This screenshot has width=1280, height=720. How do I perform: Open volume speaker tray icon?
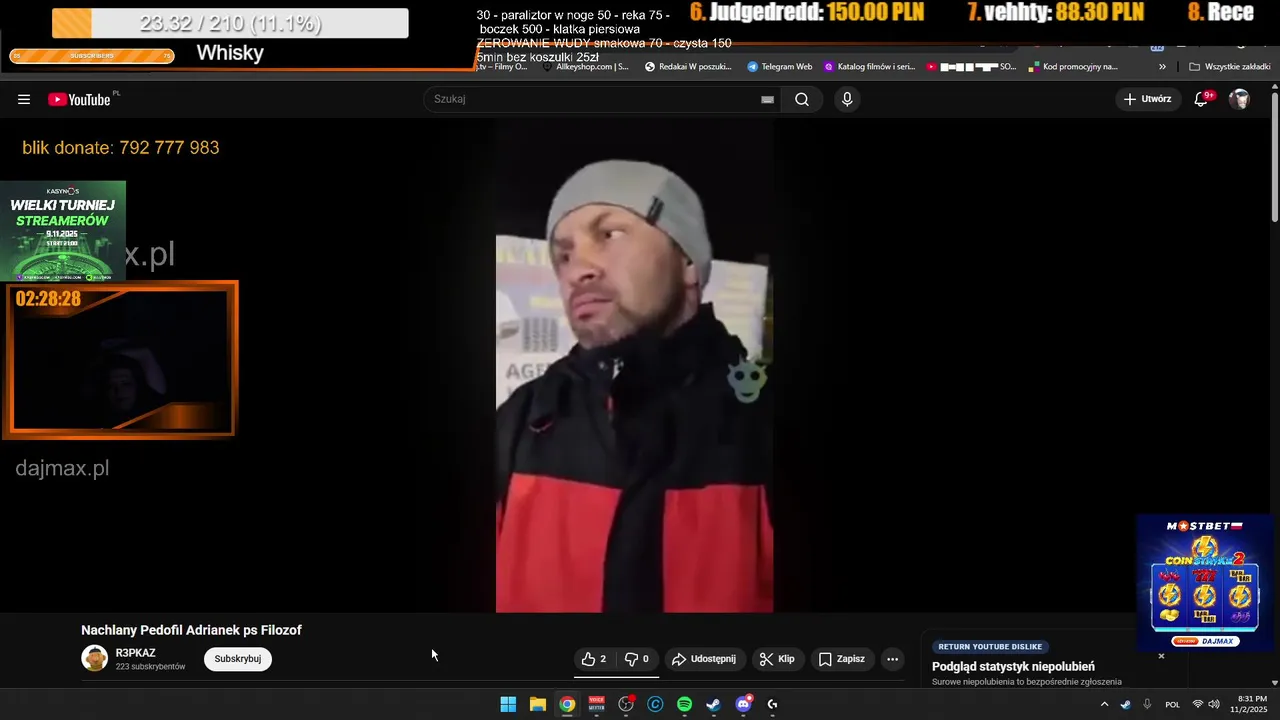(1214, 704)
